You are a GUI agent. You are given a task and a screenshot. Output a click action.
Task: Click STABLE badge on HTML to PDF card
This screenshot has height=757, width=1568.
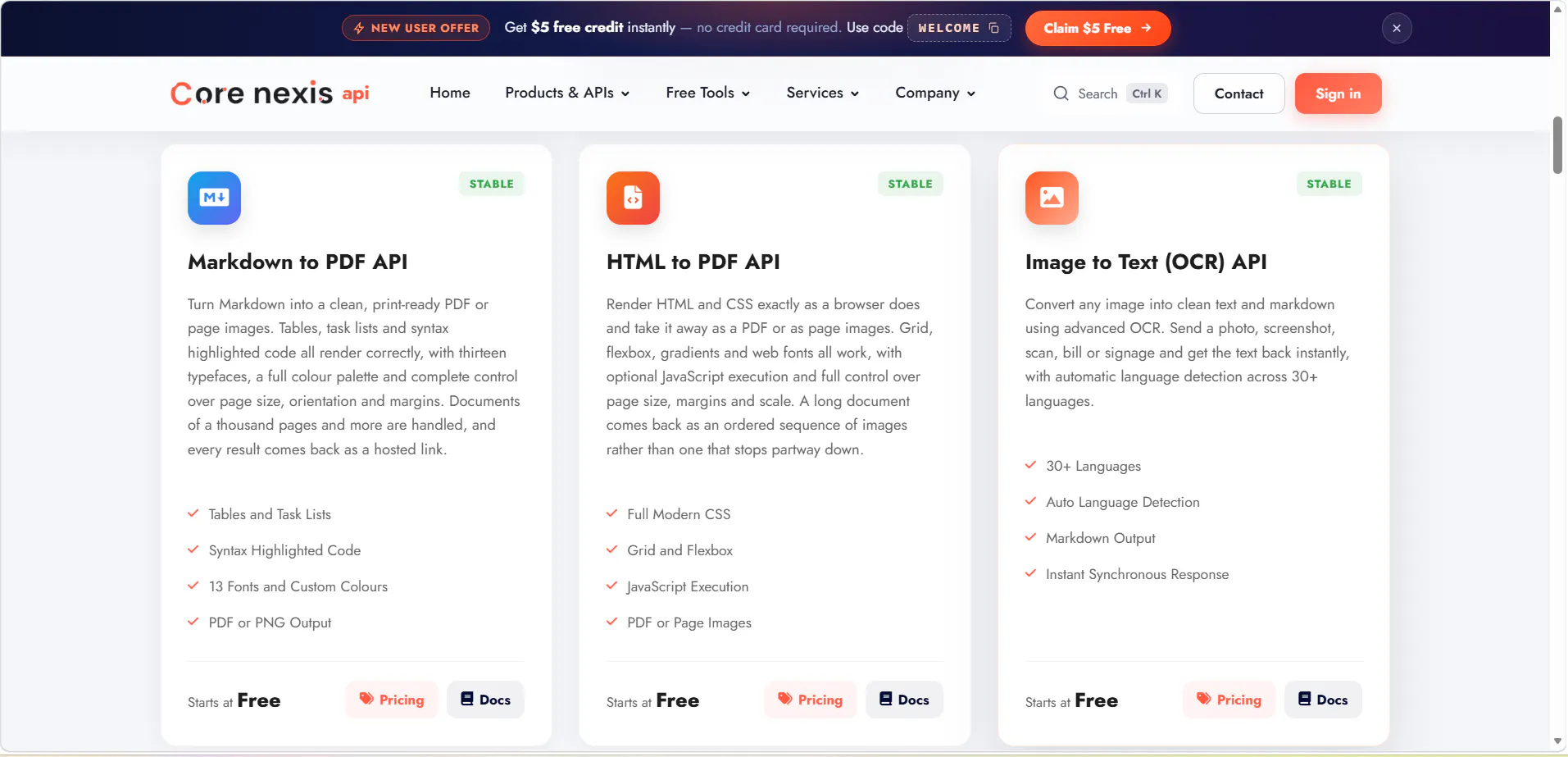click(x=911, y=184)
